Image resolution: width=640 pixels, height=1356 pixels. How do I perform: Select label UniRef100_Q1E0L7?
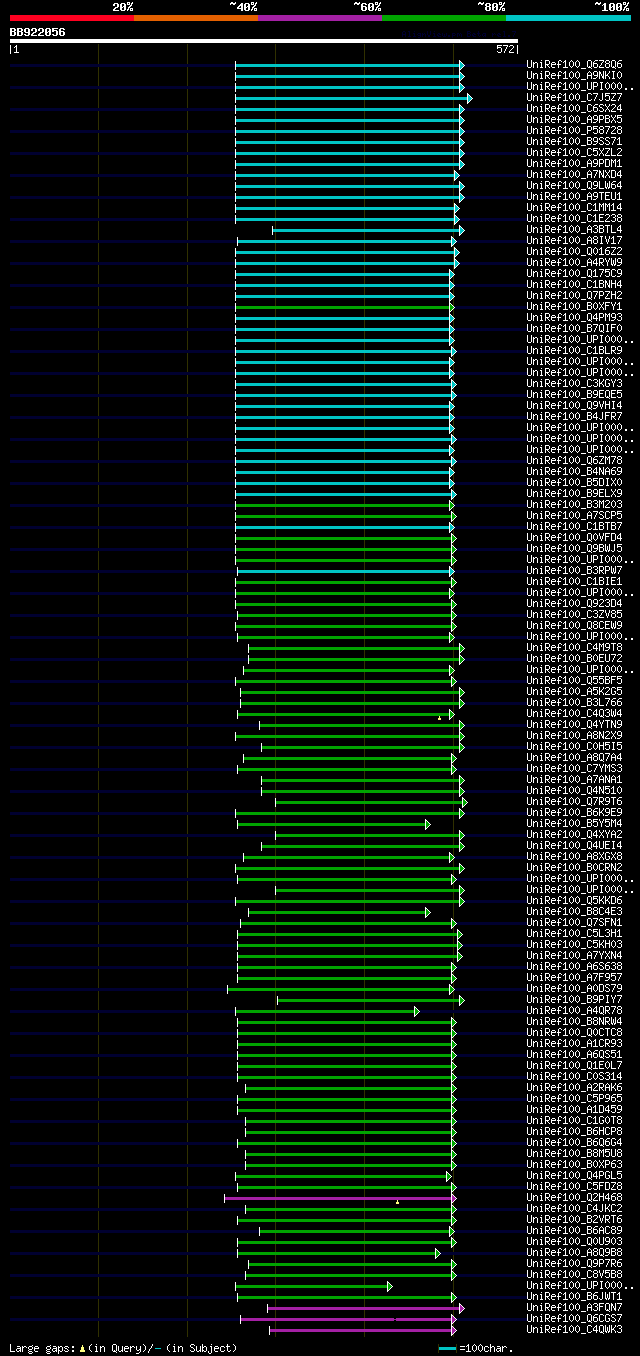(574, 1066)
